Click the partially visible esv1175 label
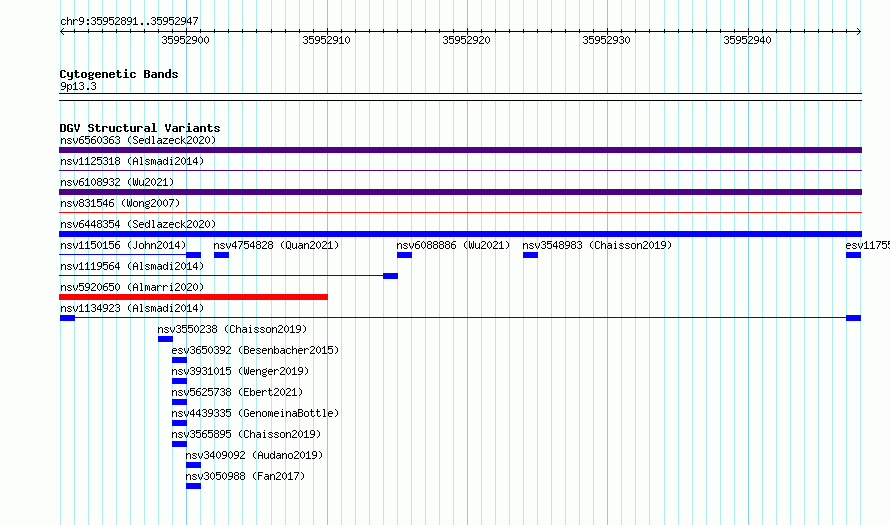The width and height of the screenshot is (890, 525). [x=867, y=245]
